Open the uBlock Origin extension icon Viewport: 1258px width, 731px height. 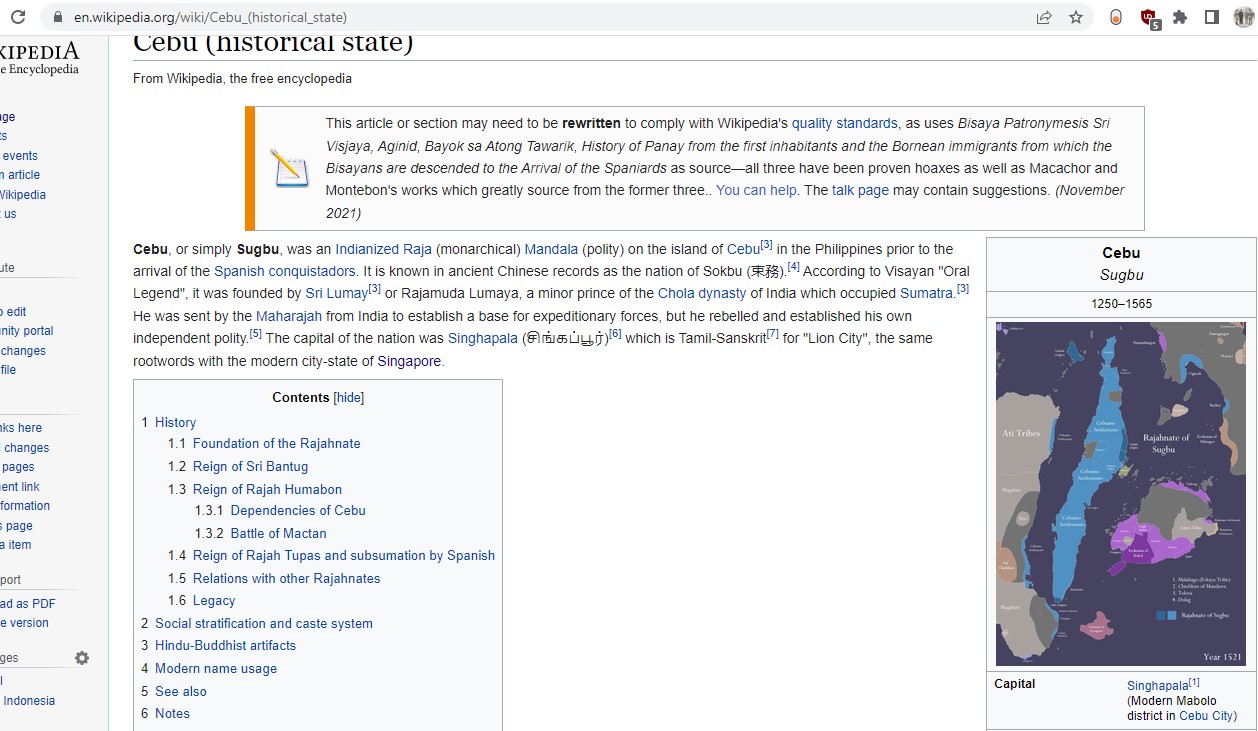tap(1150, 18)
